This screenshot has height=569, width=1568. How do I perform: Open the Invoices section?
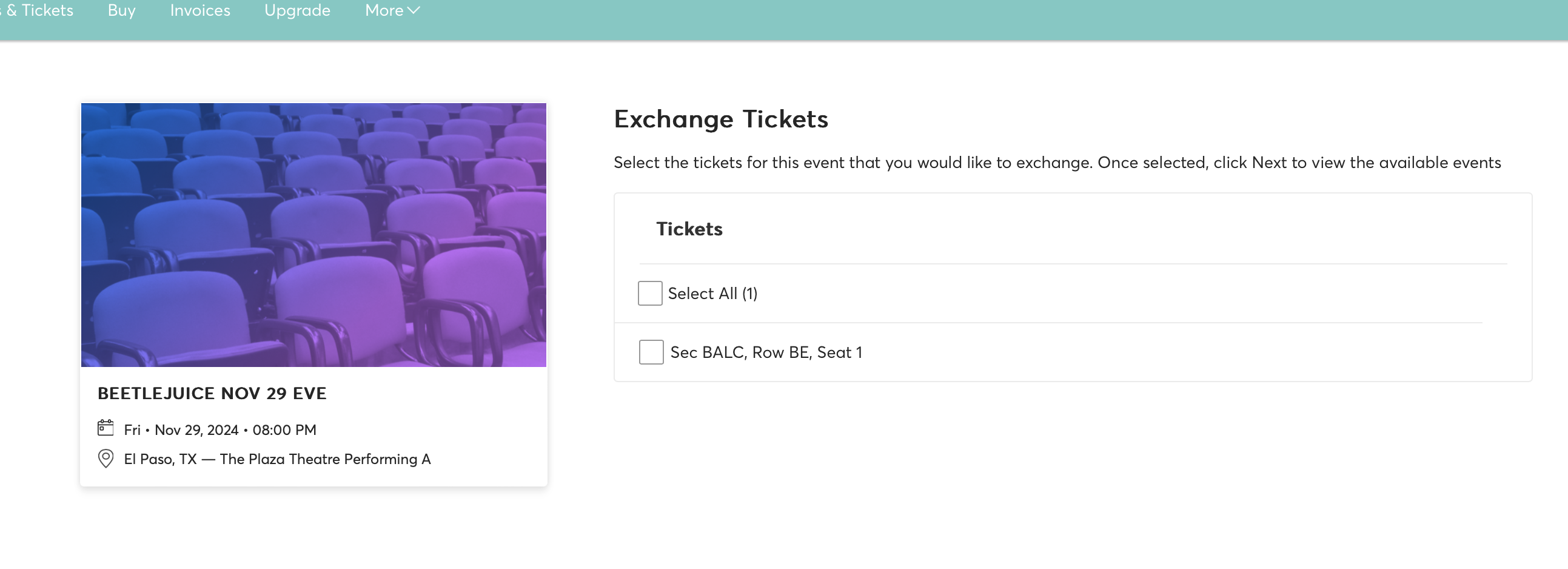click(x=199, y=10)
